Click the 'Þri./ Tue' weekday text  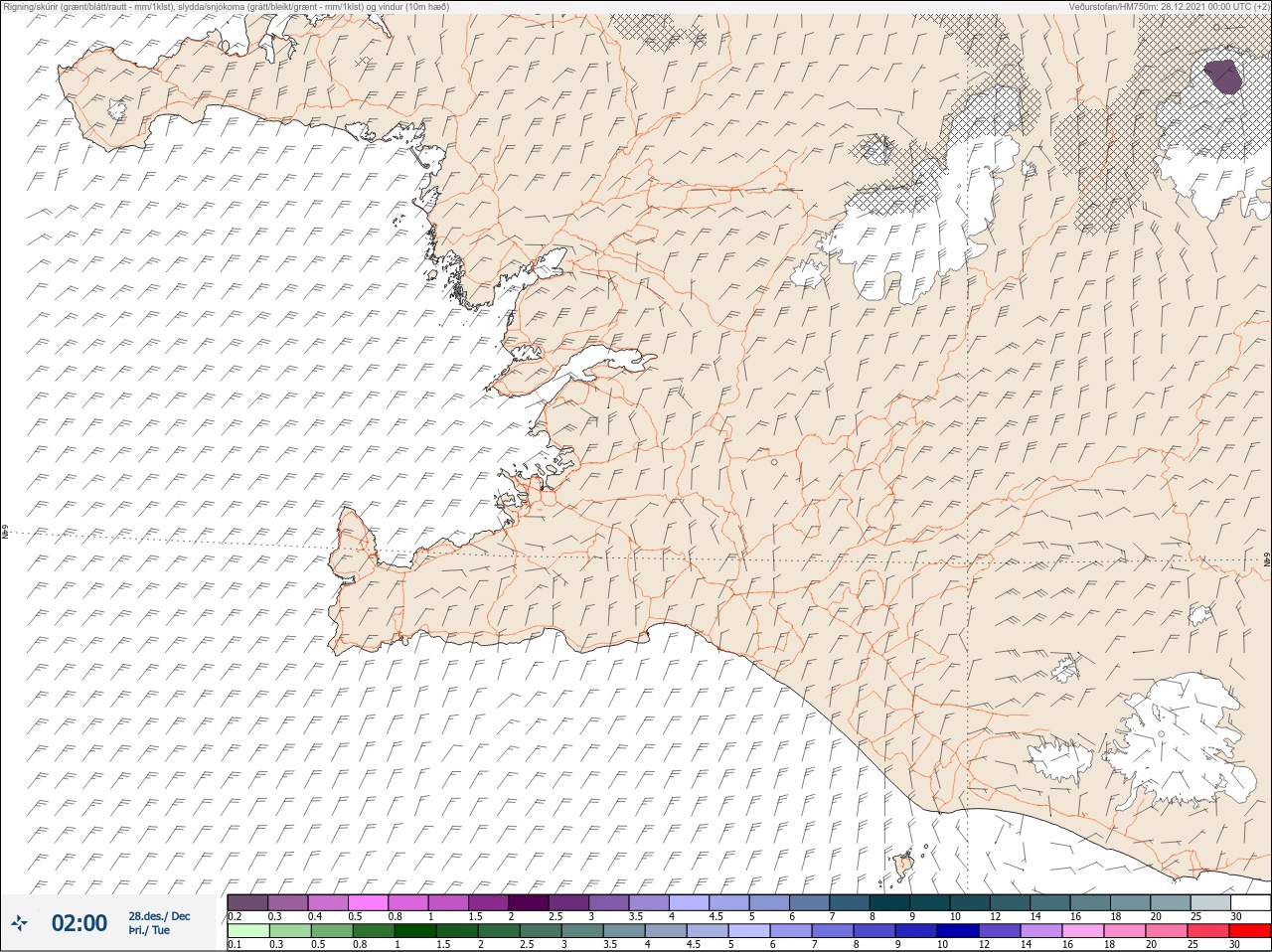click(x=149, y=931)
